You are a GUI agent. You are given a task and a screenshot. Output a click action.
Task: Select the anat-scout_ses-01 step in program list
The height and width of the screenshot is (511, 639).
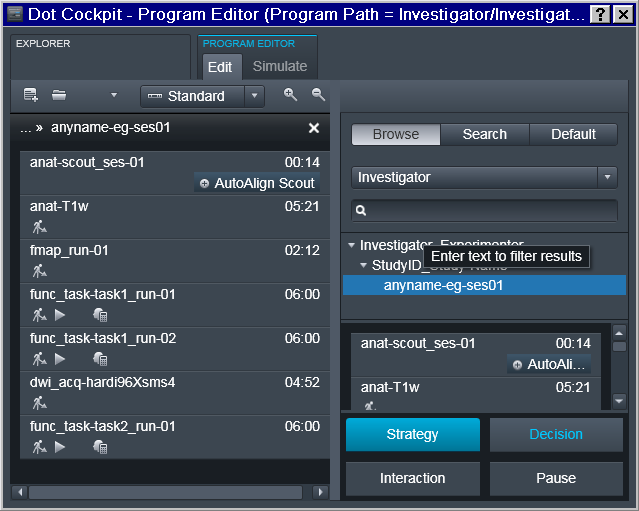pos(175,173)
